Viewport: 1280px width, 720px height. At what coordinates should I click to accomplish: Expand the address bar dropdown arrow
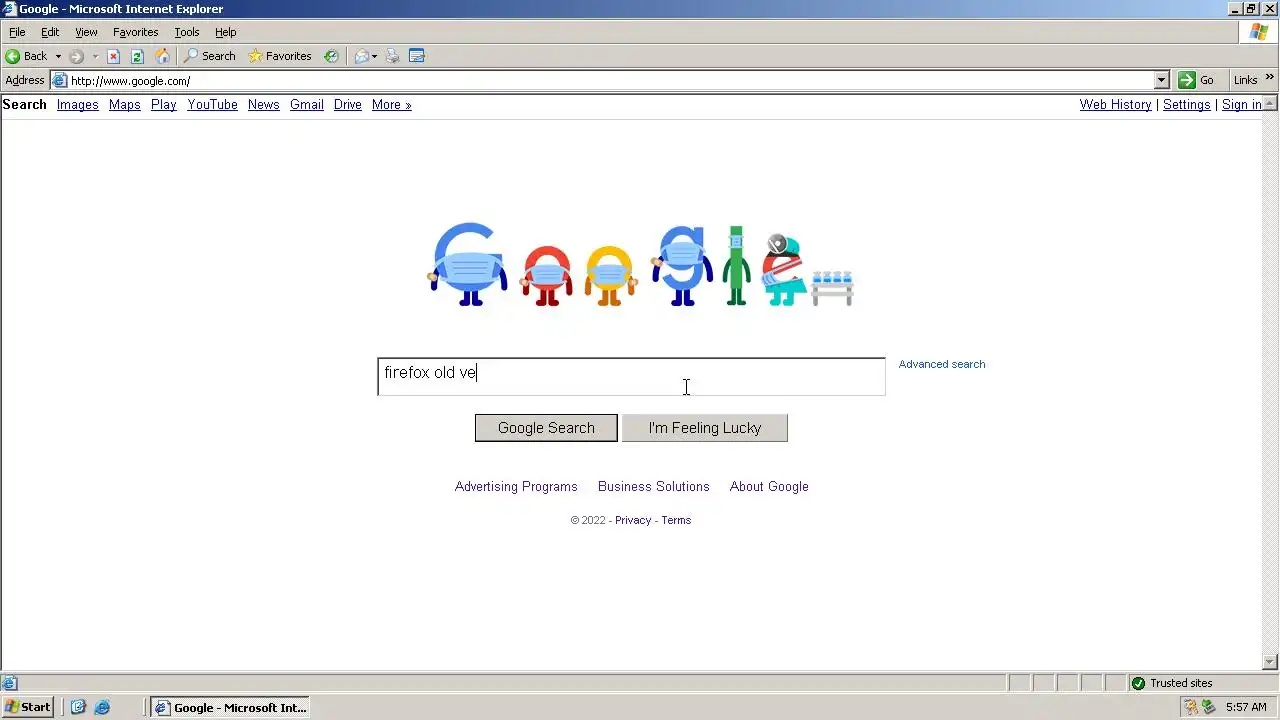[1161, 80]
